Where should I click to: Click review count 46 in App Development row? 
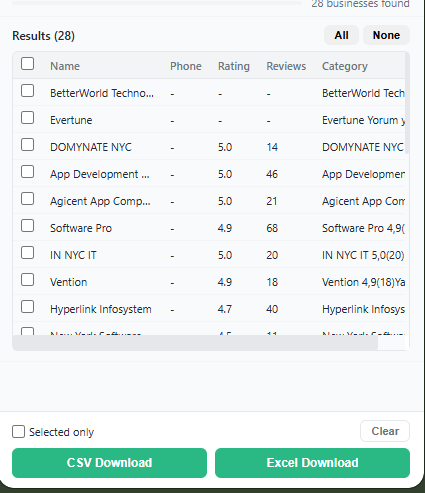point(272,174)
